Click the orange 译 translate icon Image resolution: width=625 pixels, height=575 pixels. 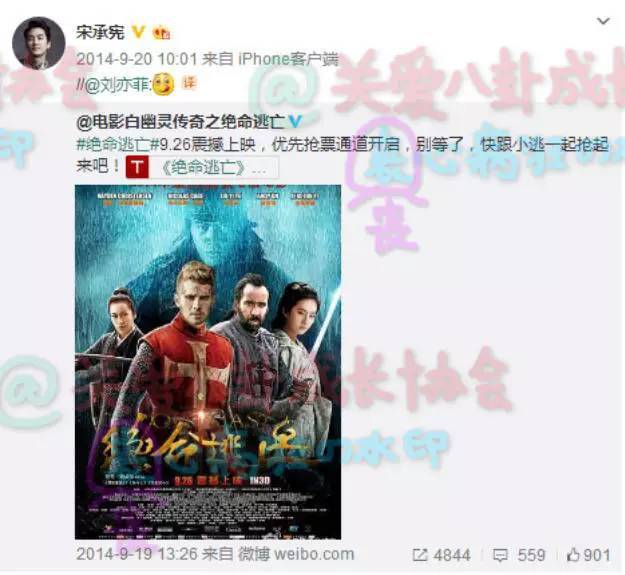click(x=190, y=83)
